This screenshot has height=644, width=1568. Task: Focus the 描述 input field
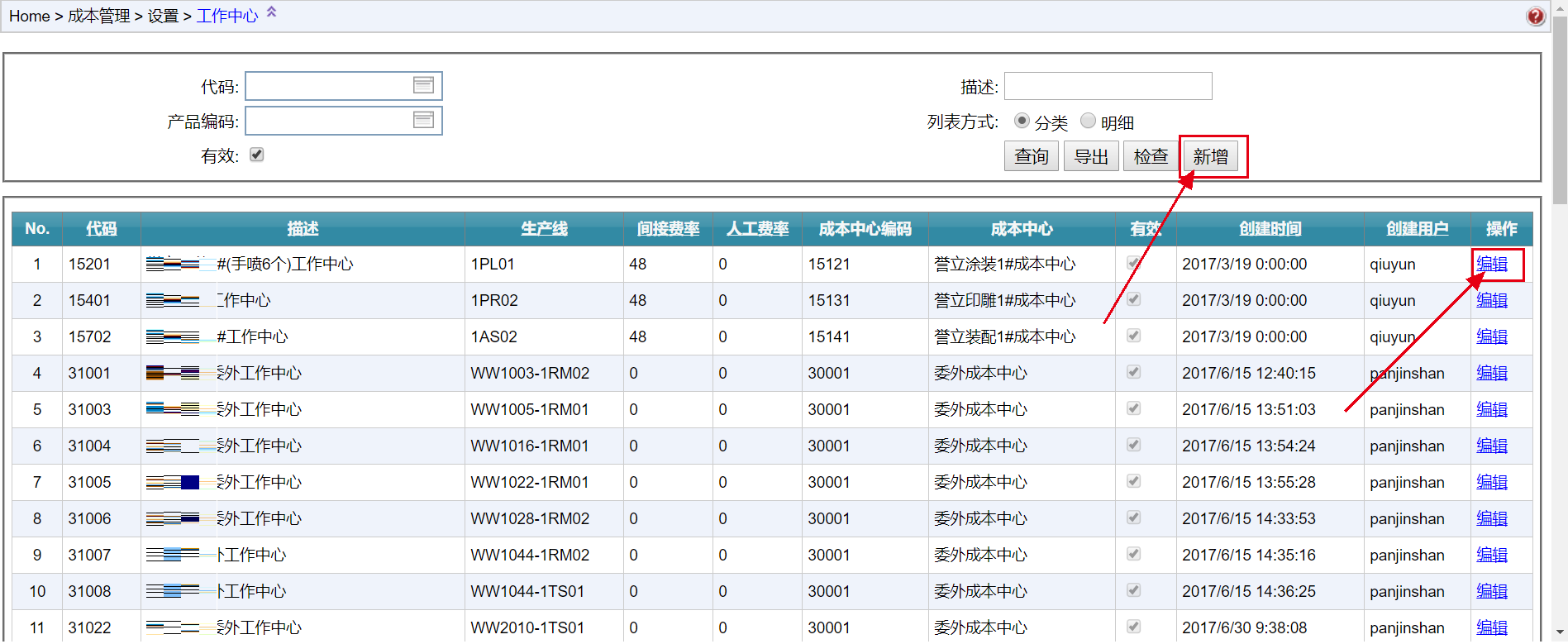click(x=1108, y=86)
